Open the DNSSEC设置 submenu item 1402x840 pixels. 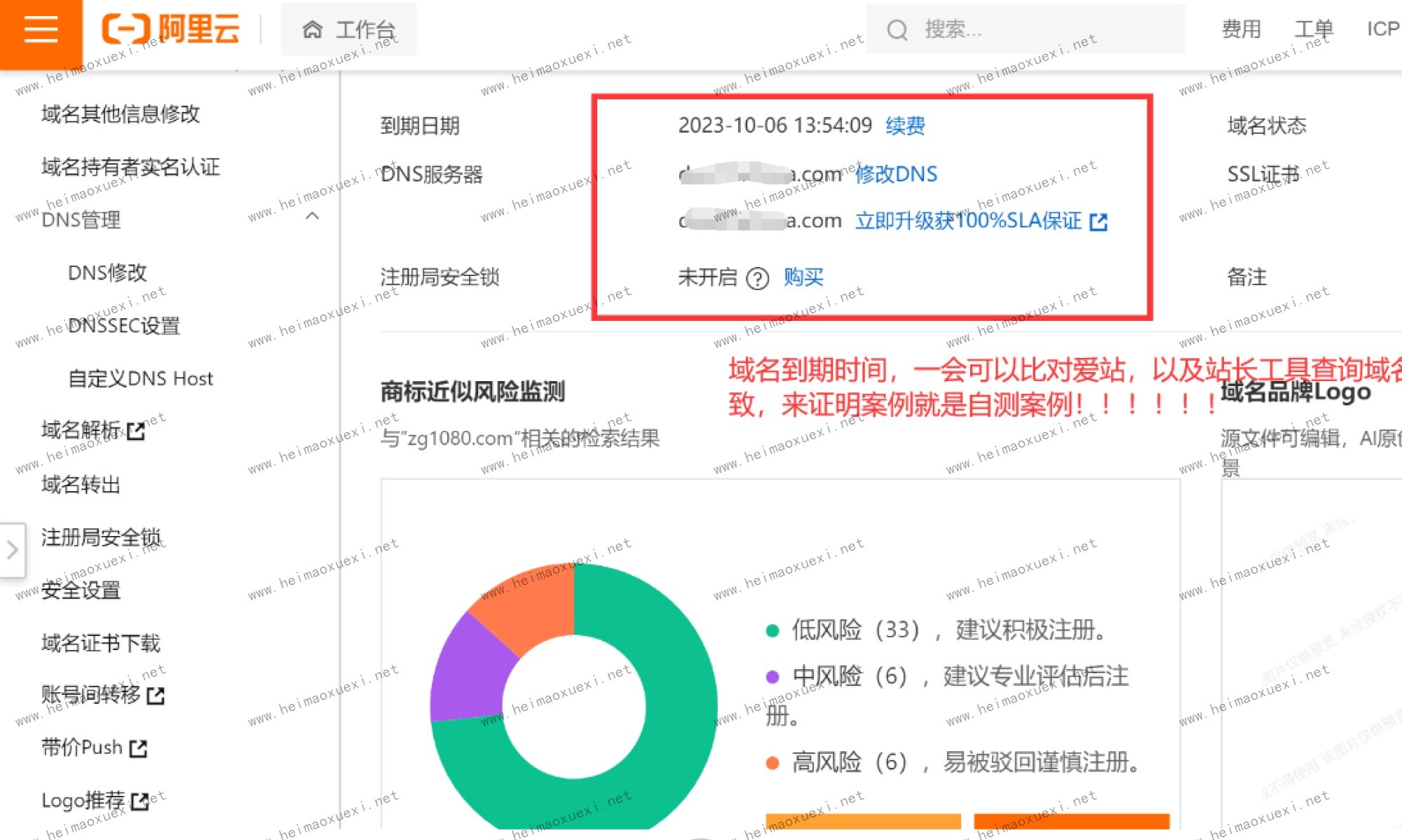click(124, 326)
